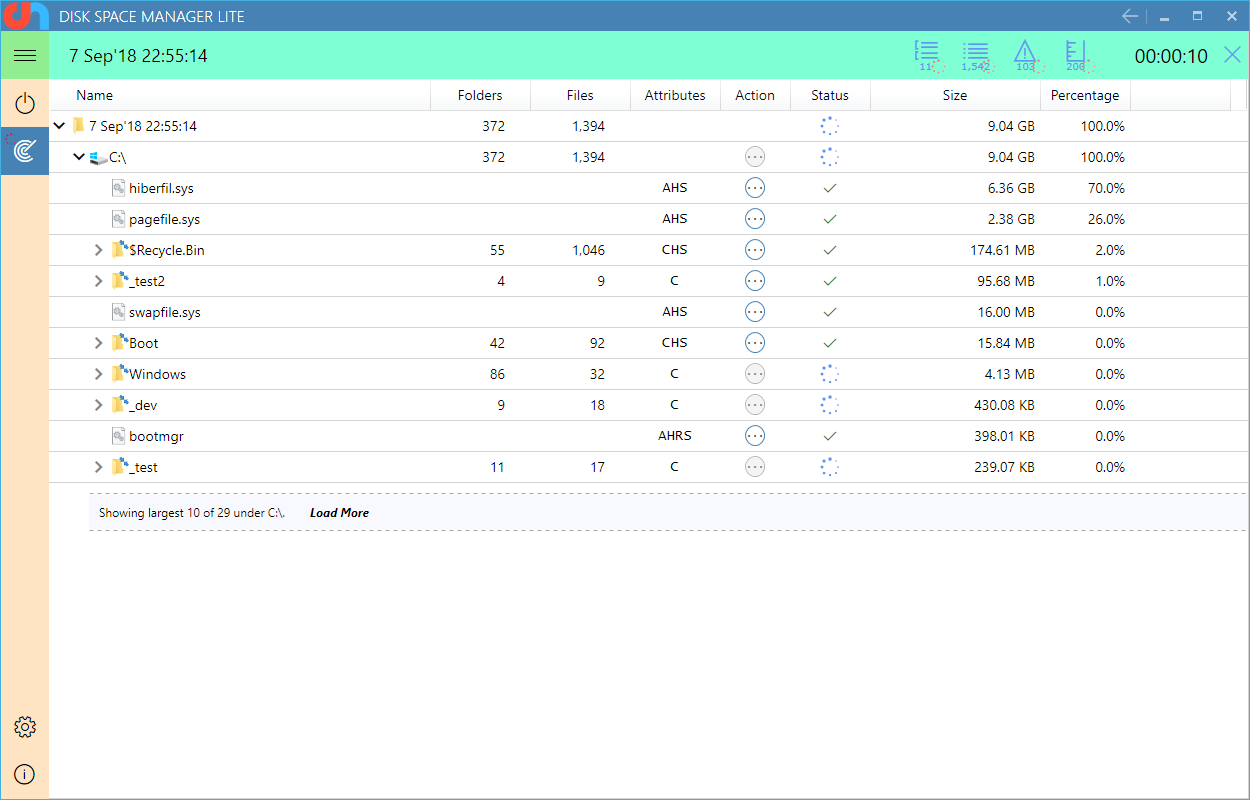Screen dimensions: 1250x800
Task: Collapse the 7 Sep'18 22:55:14 root node
Action: [x=60, y=126]
